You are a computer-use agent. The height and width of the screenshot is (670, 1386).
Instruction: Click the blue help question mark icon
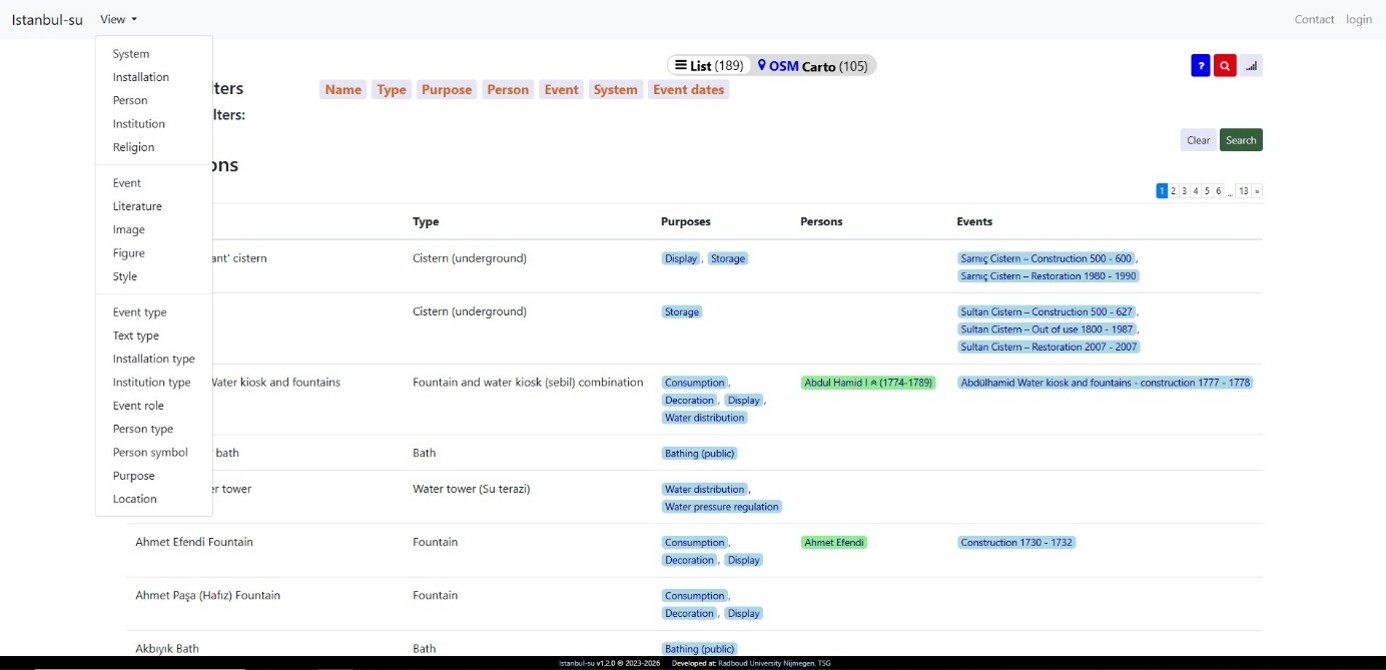point(1201,66)
